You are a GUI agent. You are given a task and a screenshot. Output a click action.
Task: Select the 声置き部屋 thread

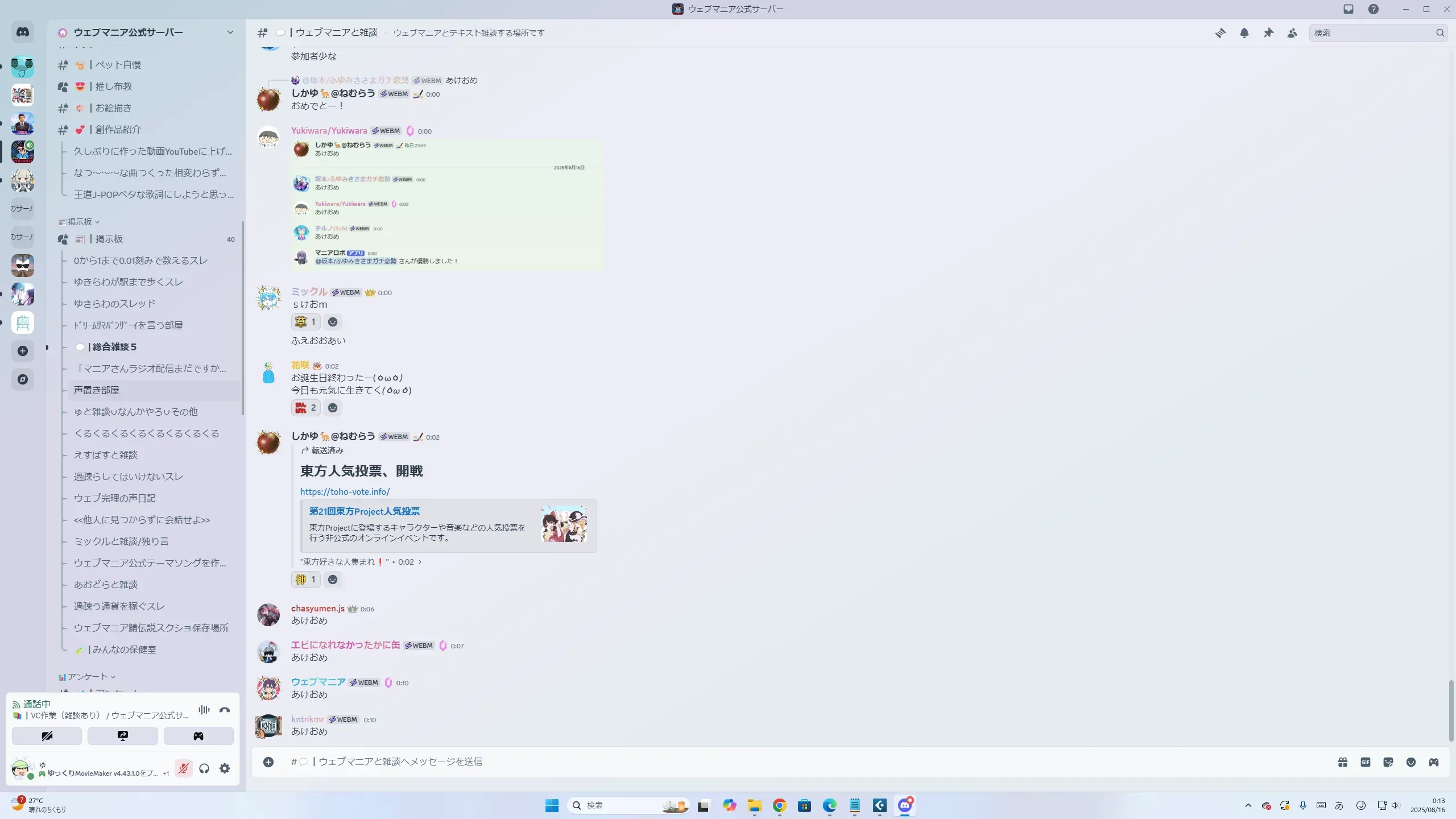point(97,390)
